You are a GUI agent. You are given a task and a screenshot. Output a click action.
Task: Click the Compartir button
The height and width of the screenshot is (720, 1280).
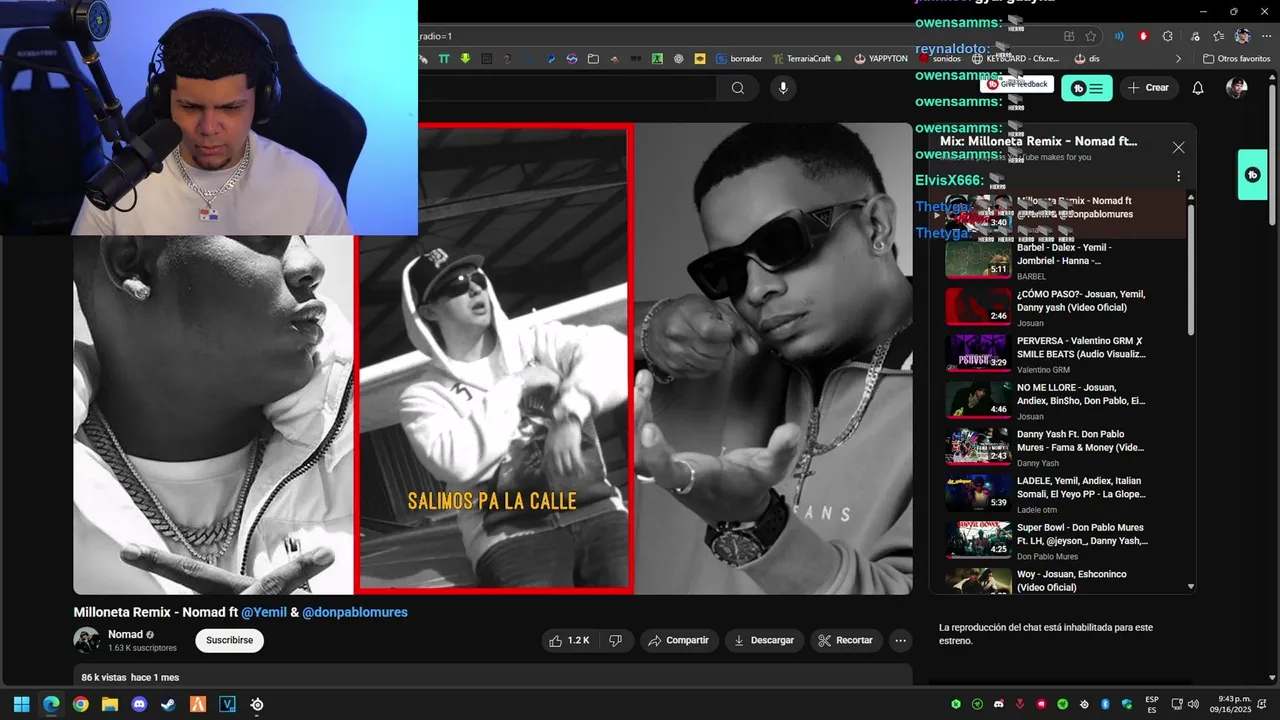(x=679, y=640)
